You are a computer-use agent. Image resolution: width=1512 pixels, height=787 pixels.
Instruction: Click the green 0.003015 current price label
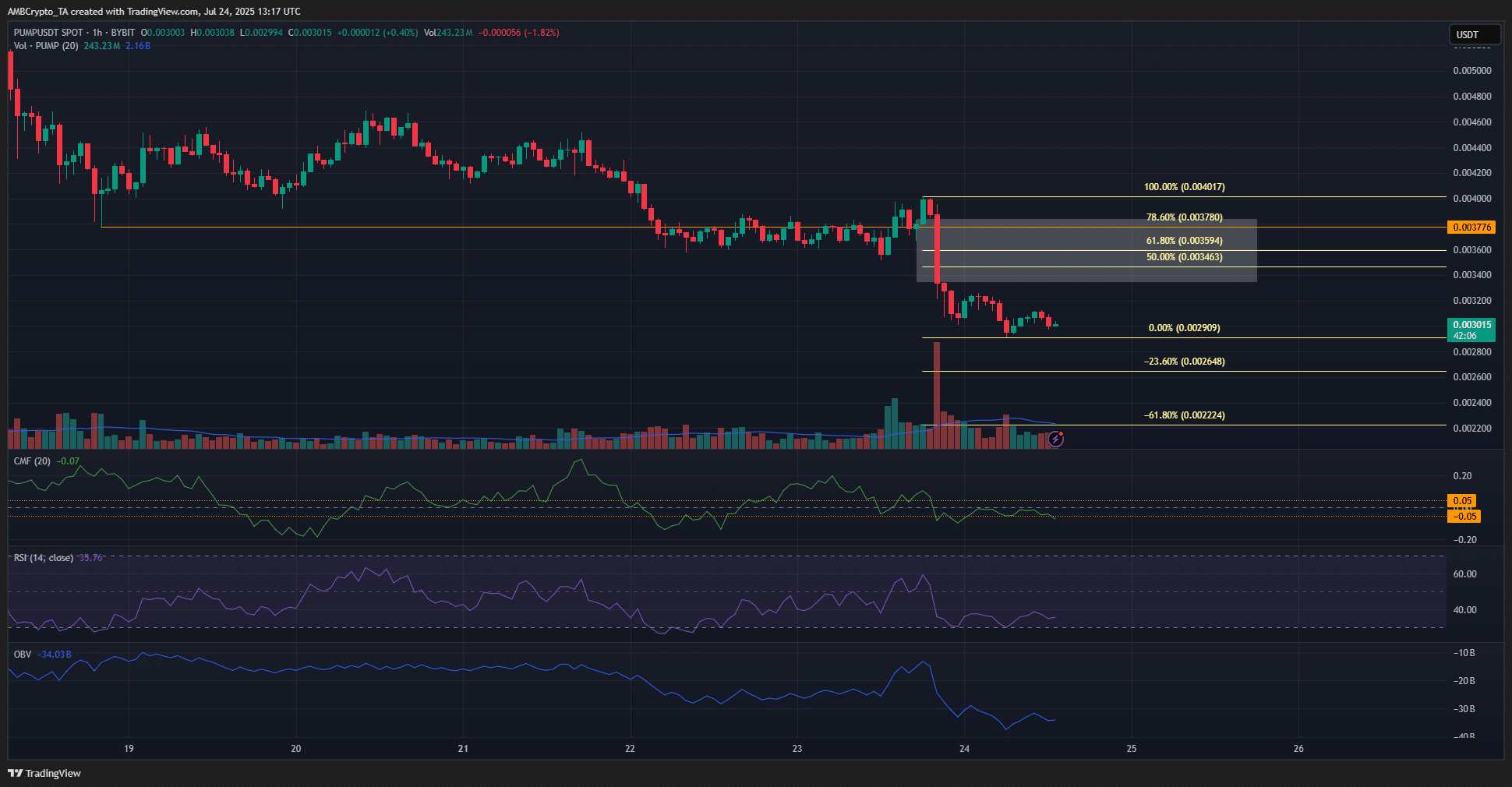[1472, 325]
